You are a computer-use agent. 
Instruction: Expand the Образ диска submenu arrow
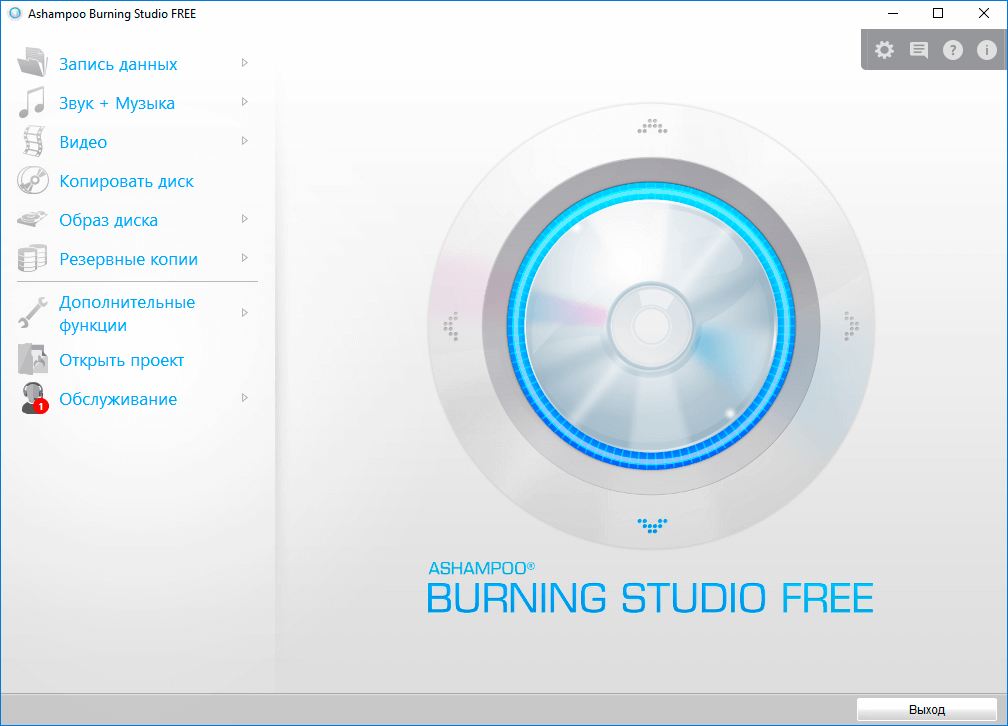tap(244, 219)
